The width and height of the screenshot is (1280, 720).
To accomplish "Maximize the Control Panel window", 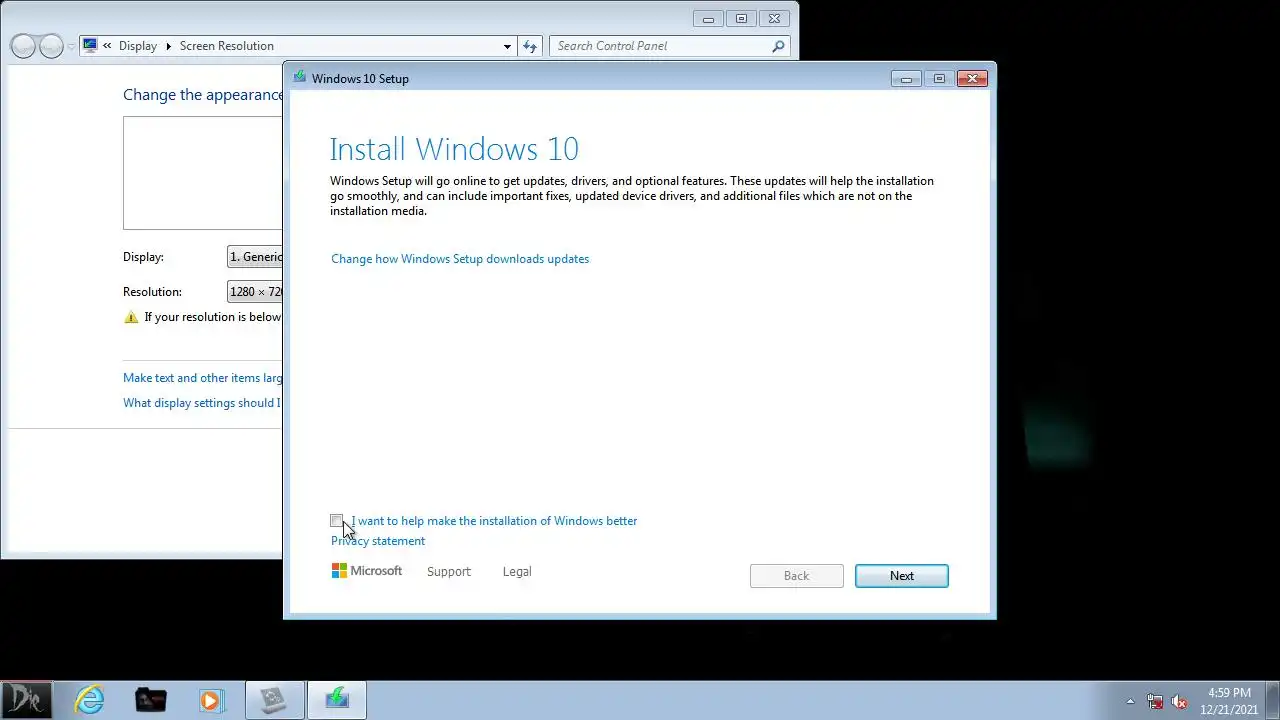I will (x=741, y=18).
